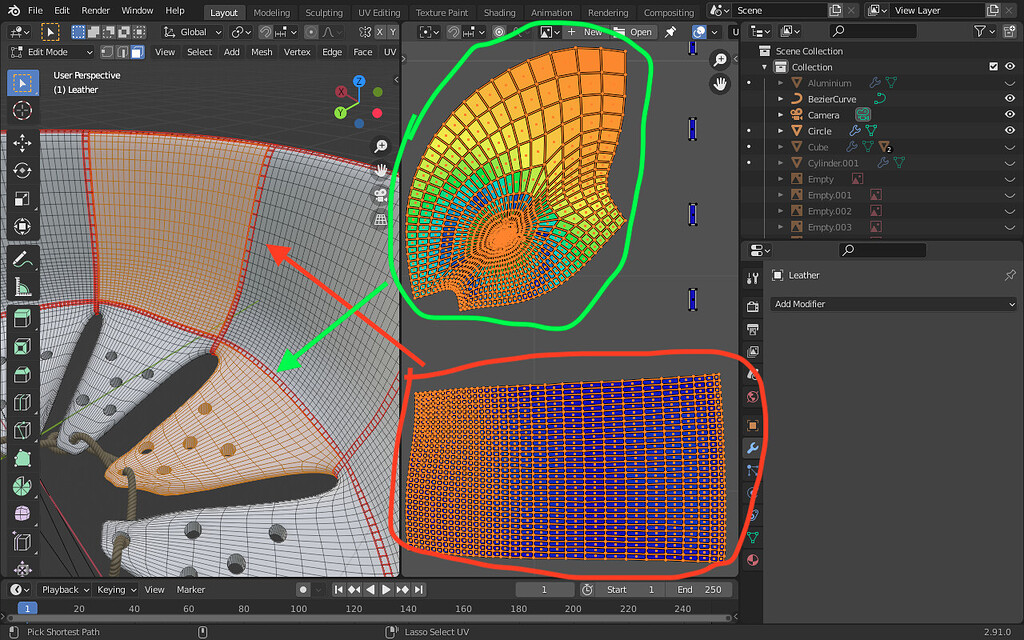The width and height of the screenshot is (1024, 640).
Task: Click the 3D viewport zoom magnifier icon
Action: tap(381, 146)
